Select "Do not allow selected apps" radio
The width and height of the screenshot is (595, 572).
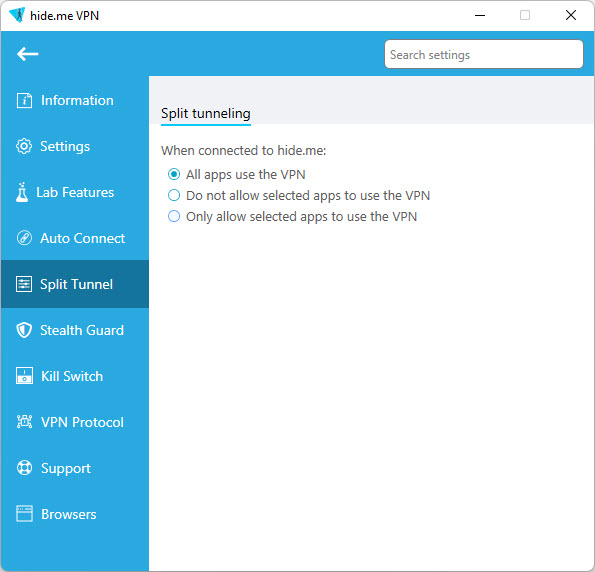click(x=174, y=195)
